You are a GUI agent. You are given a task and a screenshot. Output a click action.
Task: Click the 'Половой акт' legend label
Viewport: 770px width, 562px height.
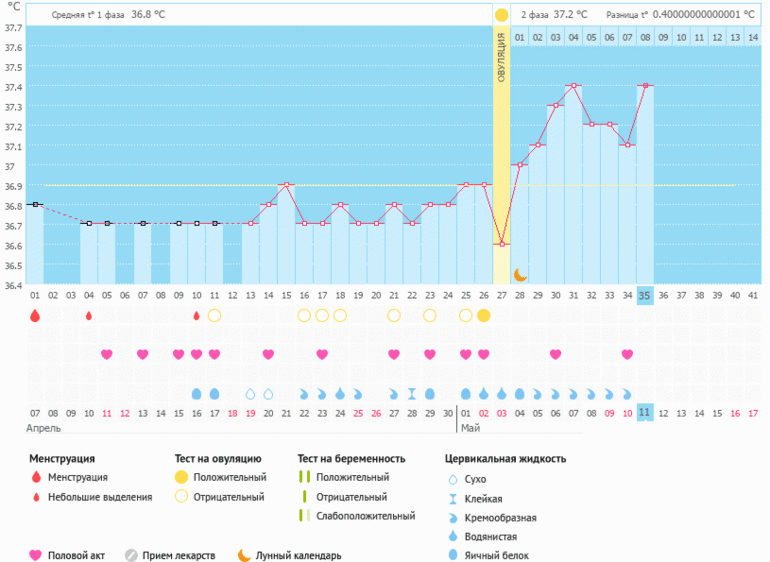point(76,555)
